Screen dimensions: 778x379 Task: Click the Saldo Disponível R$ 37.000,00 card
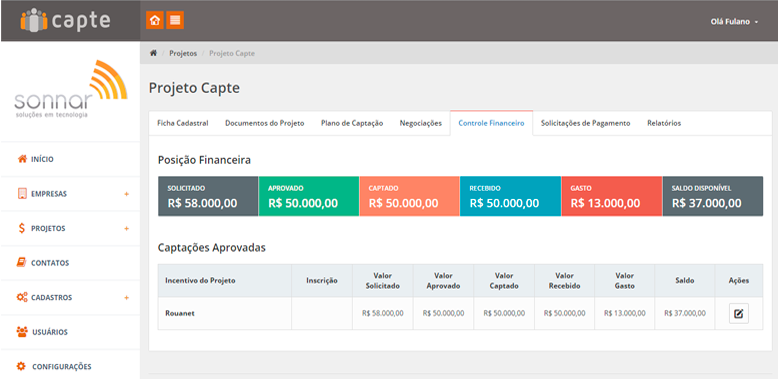713,196
